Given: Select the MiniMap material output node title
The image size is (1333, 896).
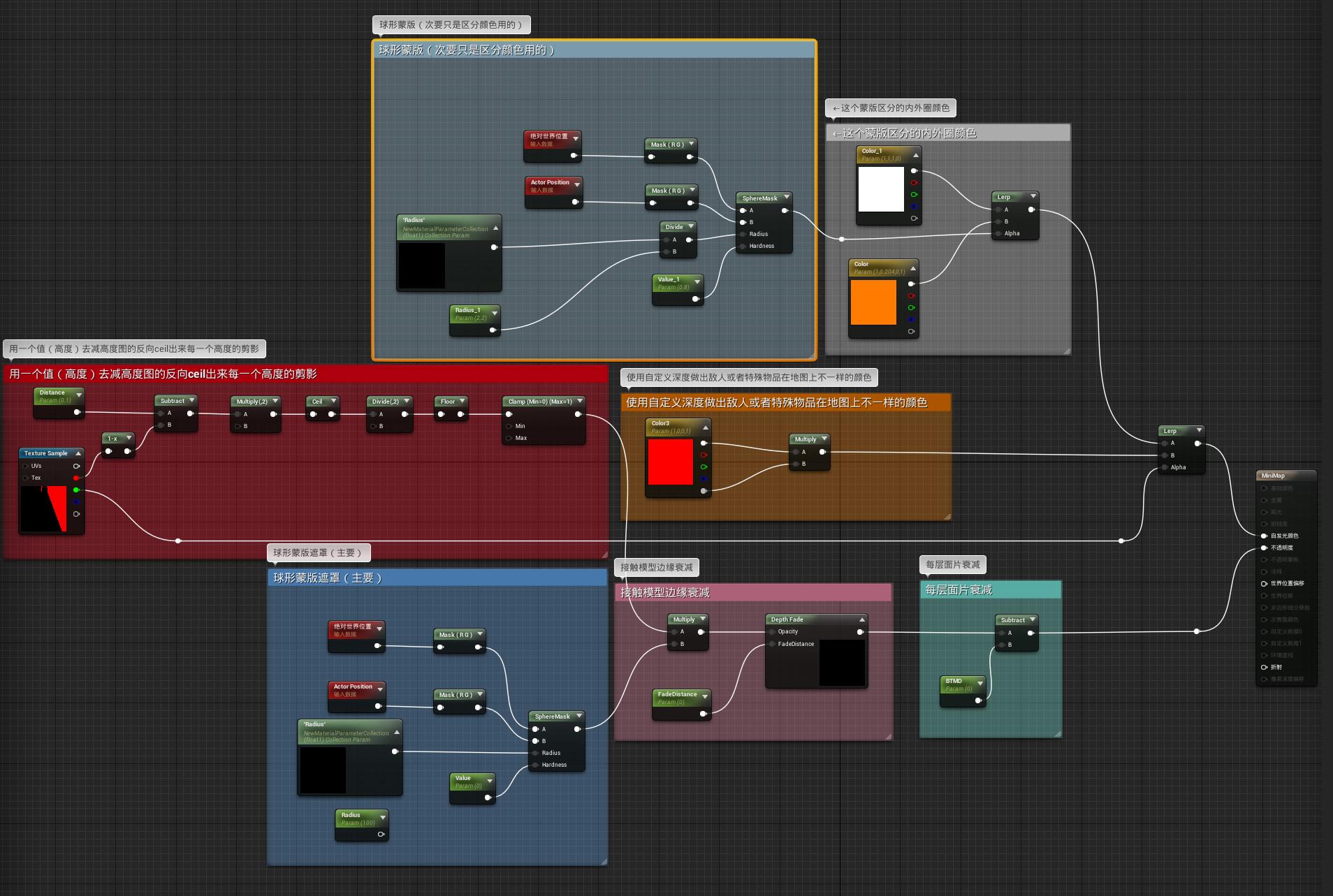Looking at the screenshot, I should click(x=1273, y=476).
